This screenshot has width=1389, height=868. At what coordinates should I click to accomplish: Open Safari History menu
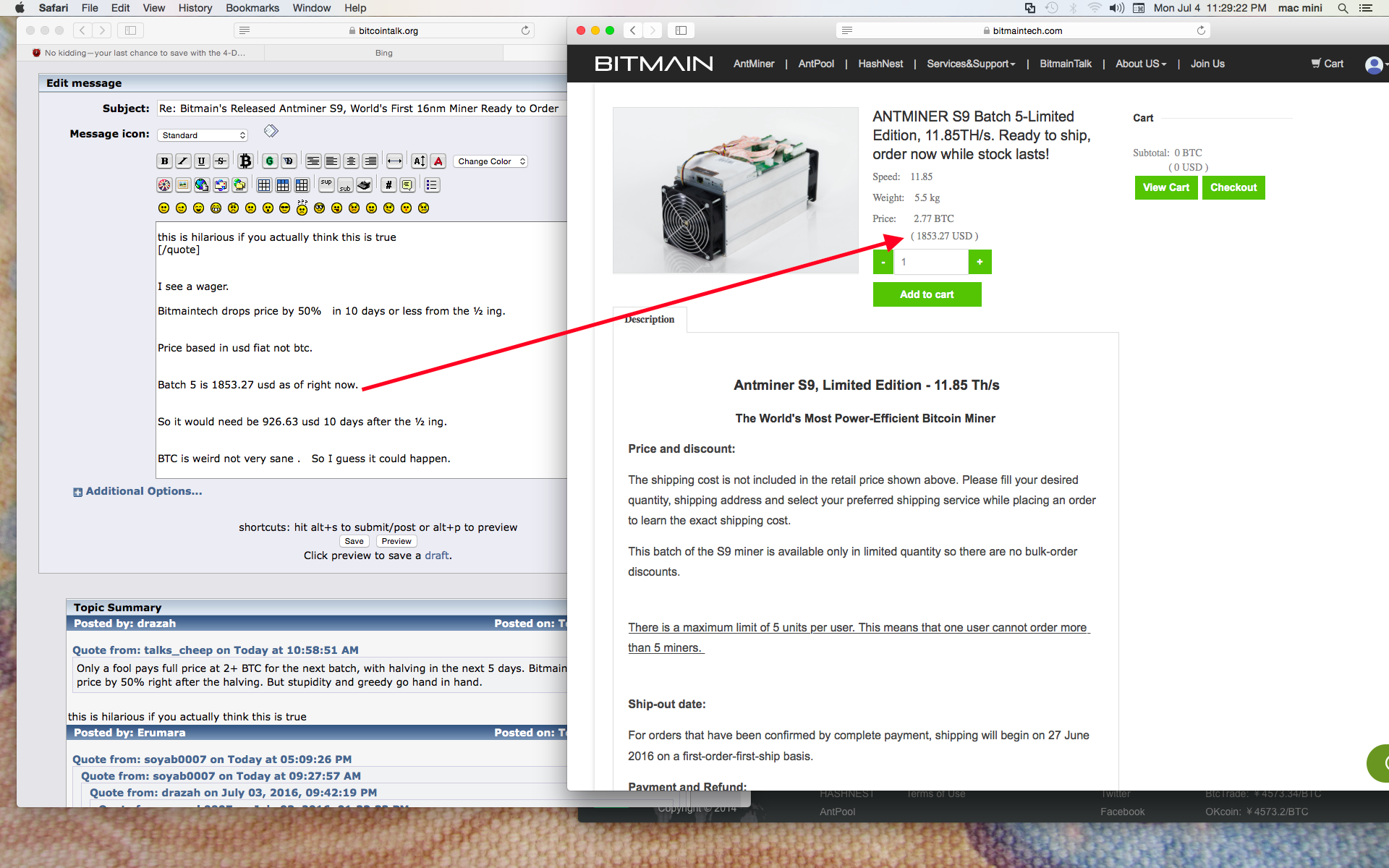[195, 8]
